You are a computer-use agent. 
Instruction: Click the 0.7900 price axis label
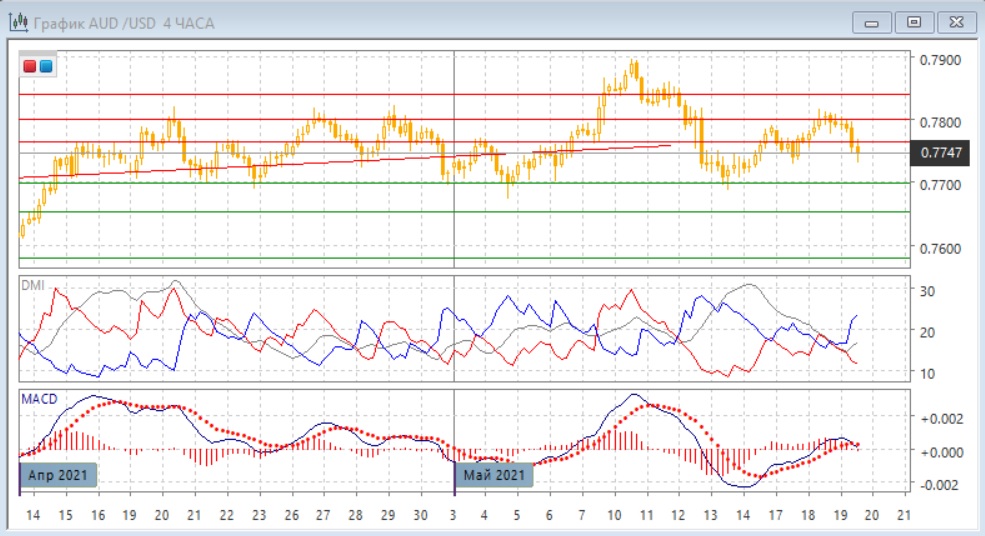click(940, 60)
